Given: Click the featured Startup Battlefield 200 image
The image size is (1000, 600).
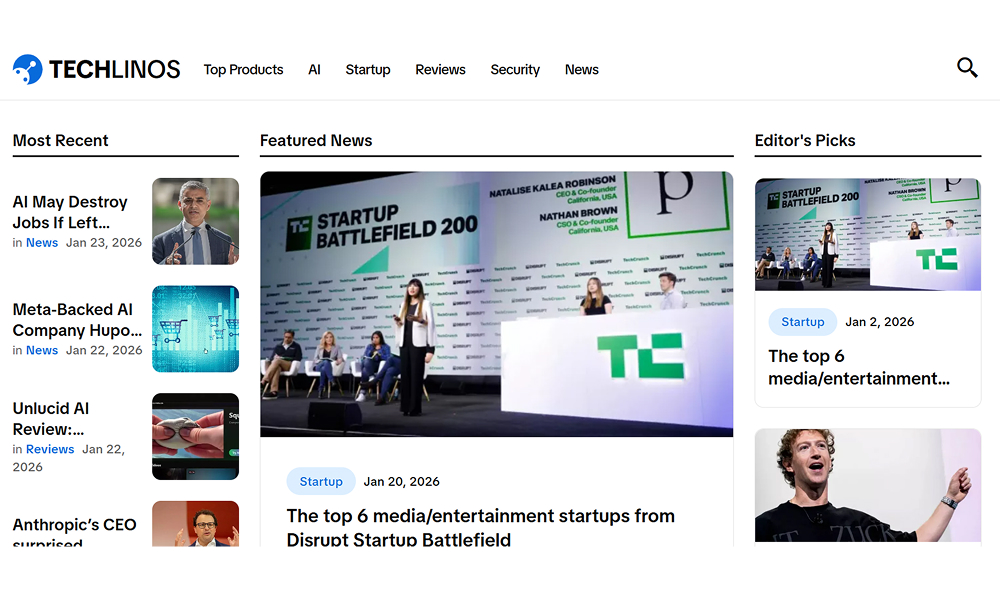Looking at the screenshot, I should point(496,304).
